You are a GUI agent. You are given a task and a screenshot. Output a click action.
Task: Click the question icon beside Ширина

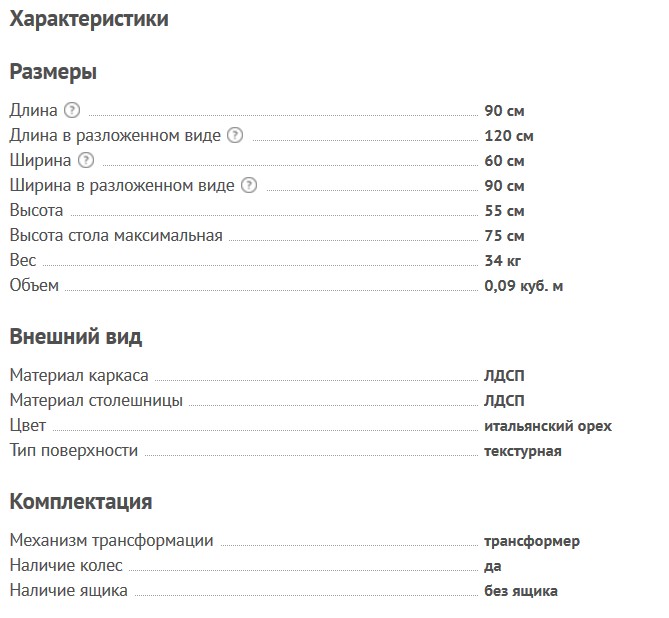click(x=86, y=160)
